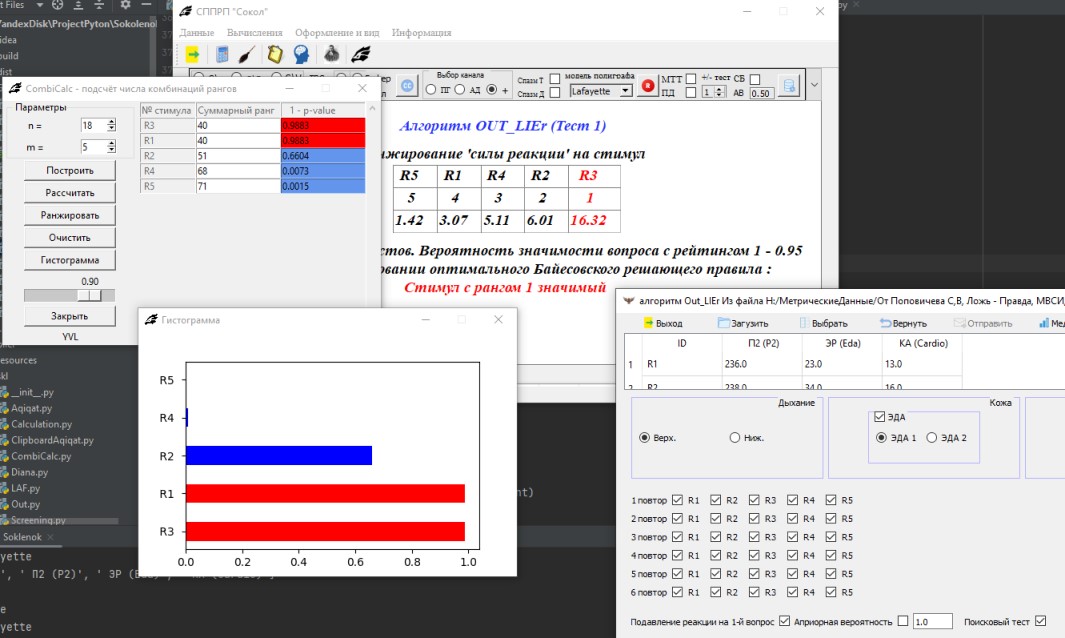The image size is (1065, 638).
Task: Click the Ранжировать button in CombiCalc
Action: 70,215
